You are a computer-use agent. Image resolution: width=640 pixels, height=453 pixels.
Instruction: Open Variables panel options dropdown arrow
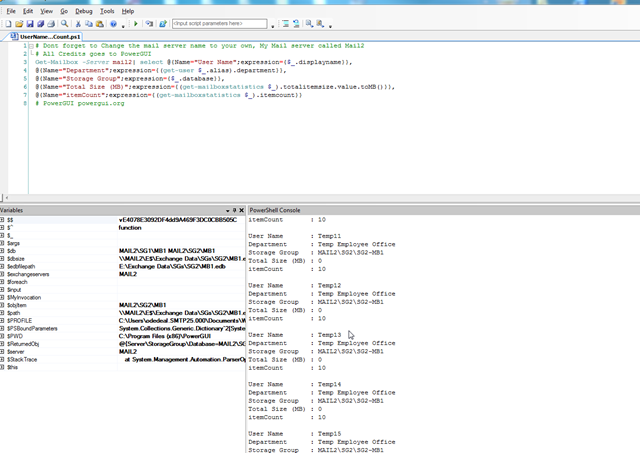click(x=227, y=211)
